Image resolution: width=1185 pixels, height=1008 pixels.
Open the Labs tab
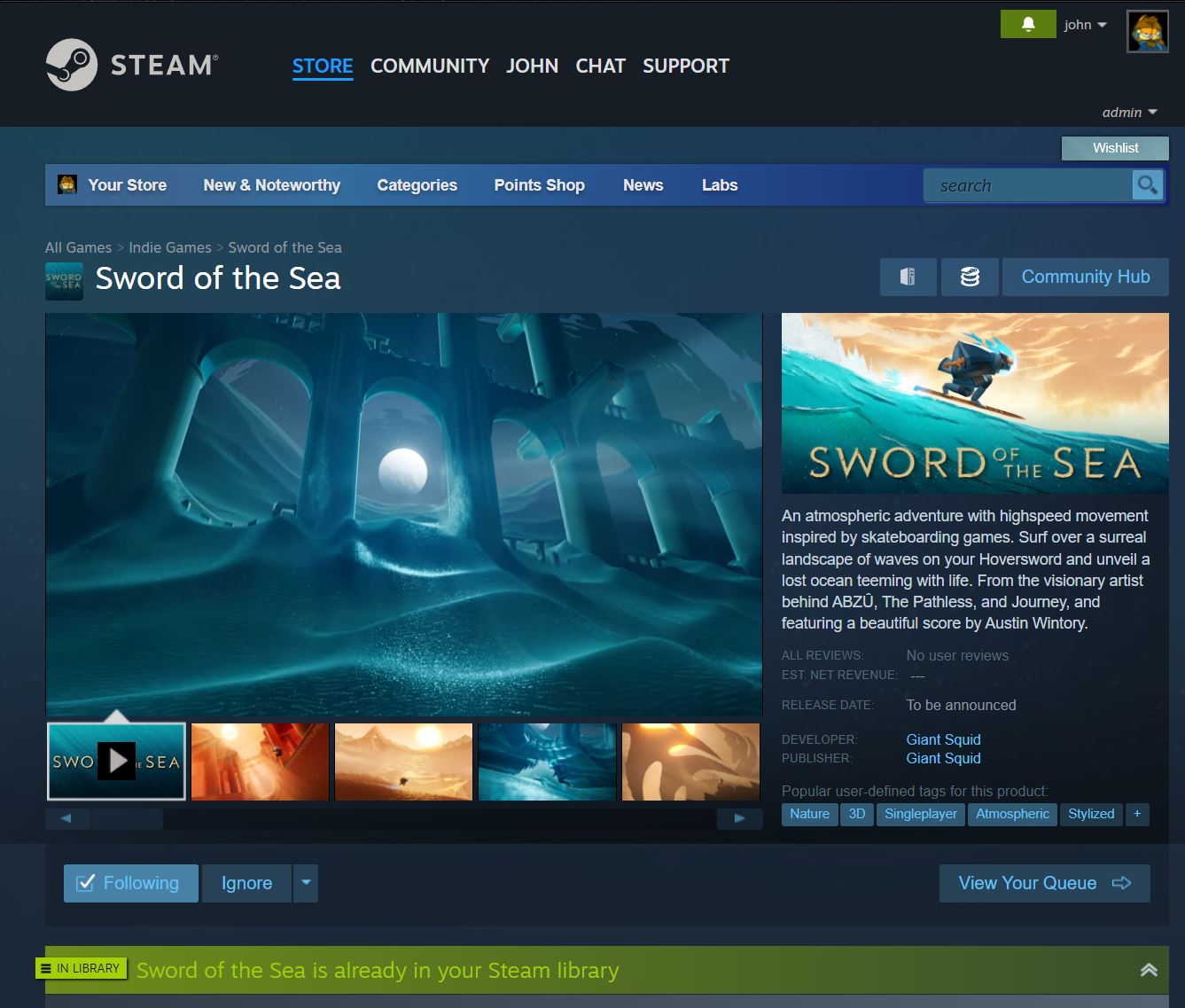coord(720,185)
